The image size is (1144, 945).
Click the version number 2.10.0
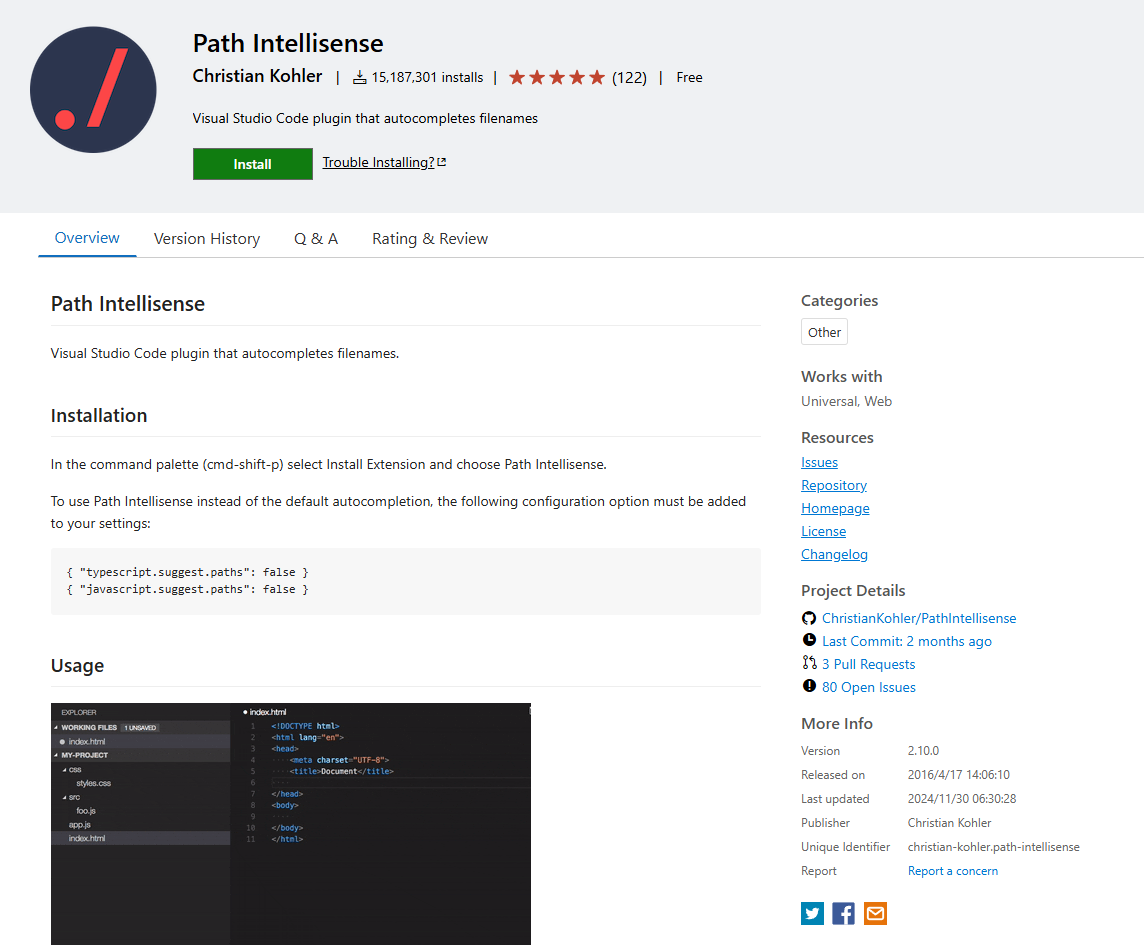click(923, 751)
